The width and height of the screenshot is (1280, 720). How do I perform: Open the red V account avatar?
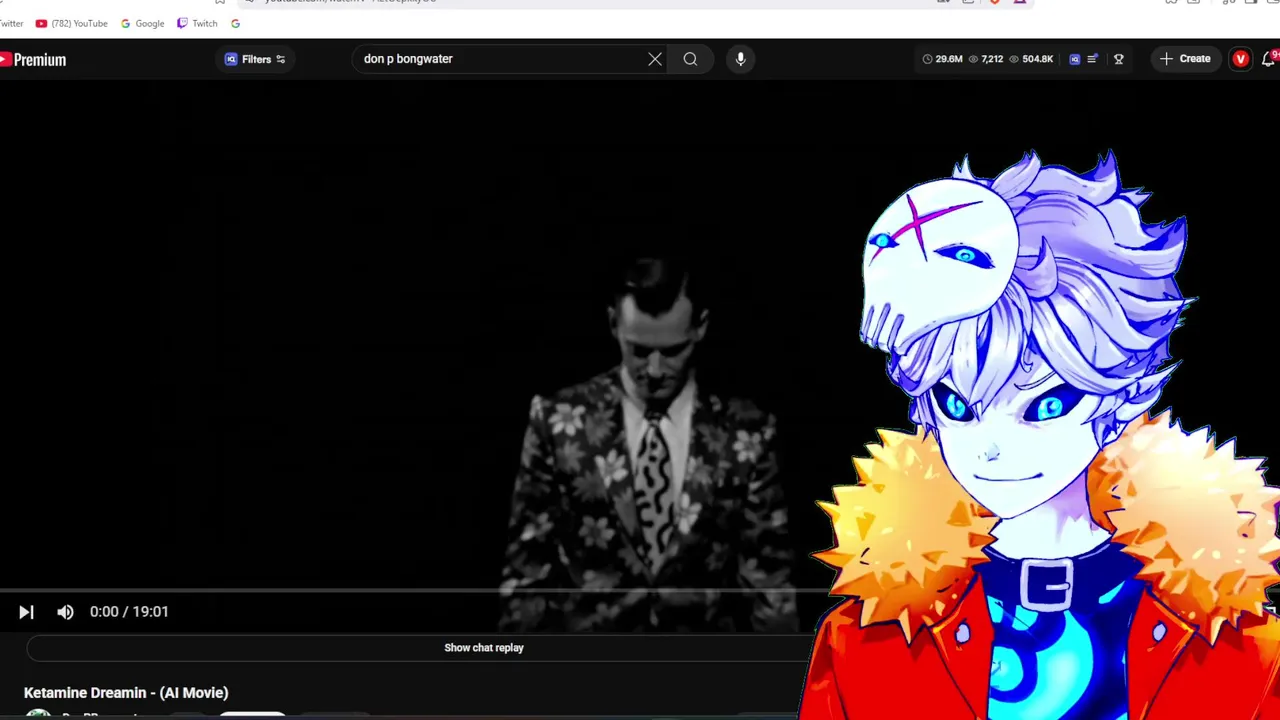pos(1240,59)
